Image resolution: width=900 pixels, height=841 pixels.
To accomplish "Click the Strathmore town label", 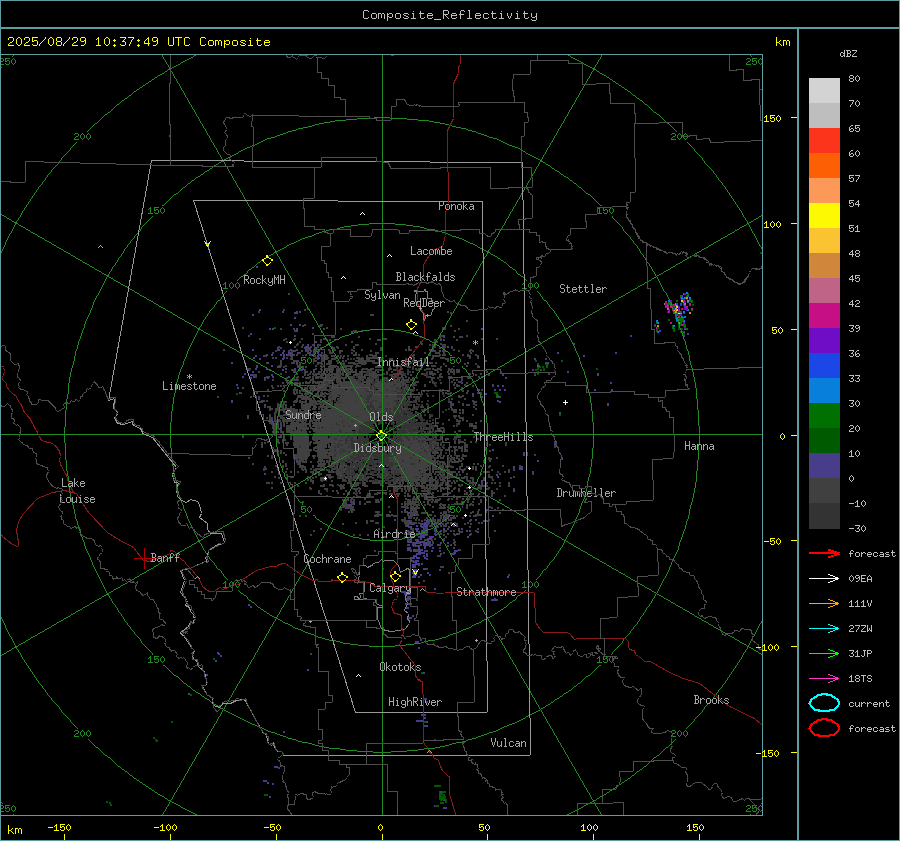I will point(486,592).
